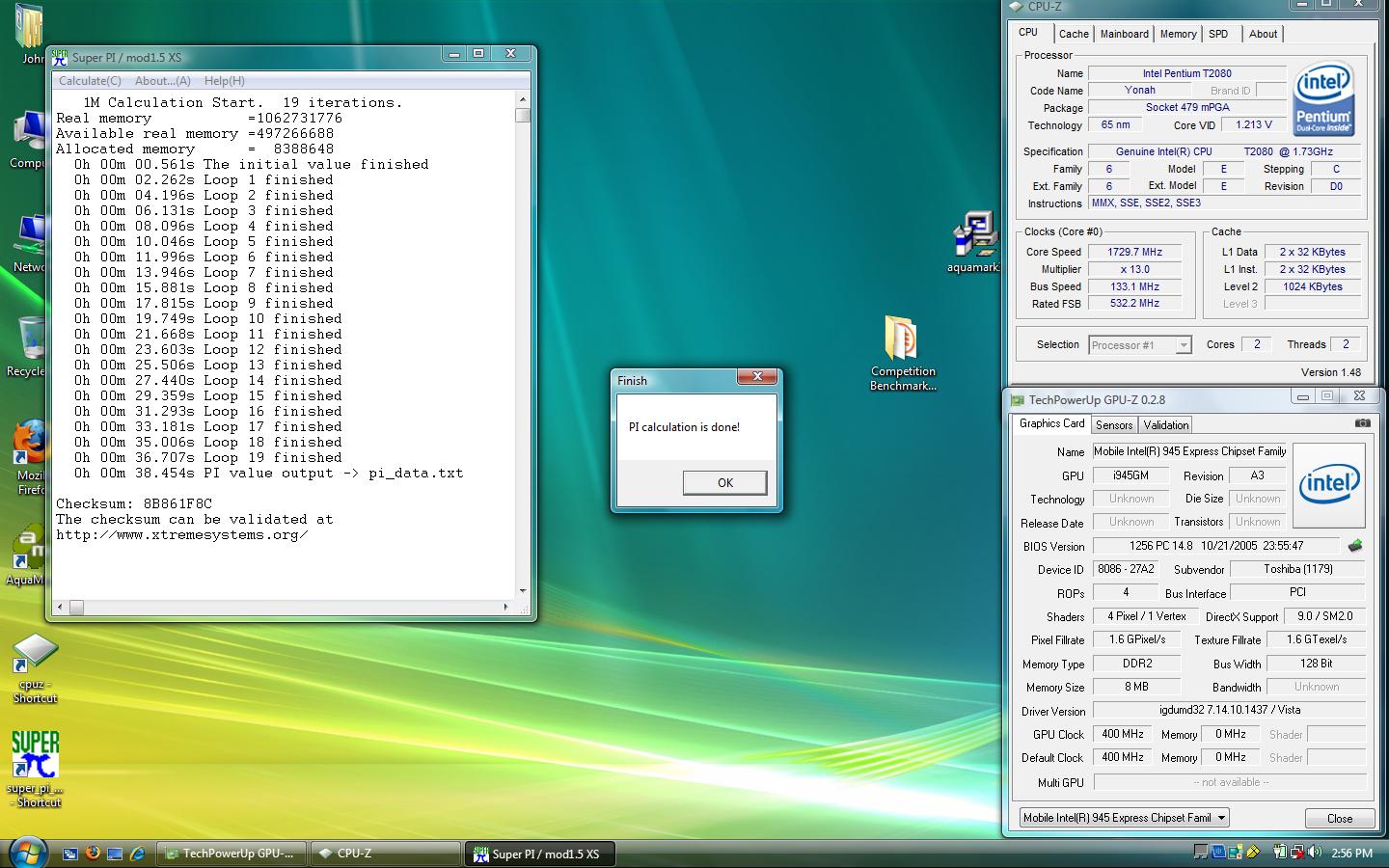Click the taskbar clock showing 2:56 PM
The width and height of the screenshot is (1389, 868).
click(1351, 853)
